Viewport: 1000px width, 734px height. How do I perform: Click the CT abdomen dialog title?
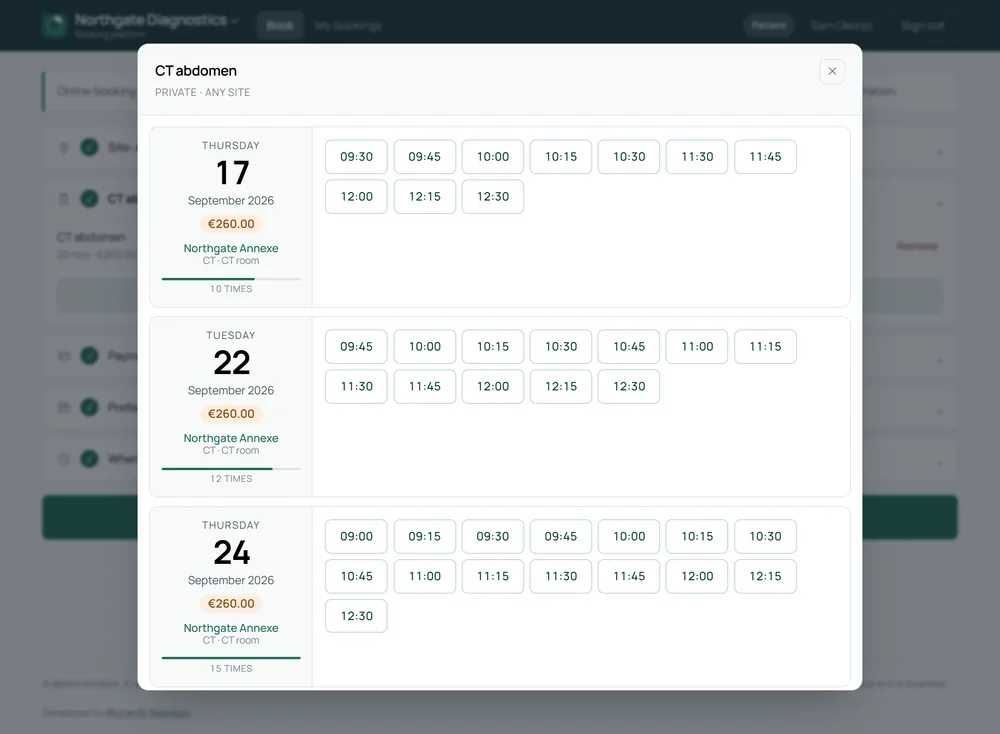click(196, 71)
